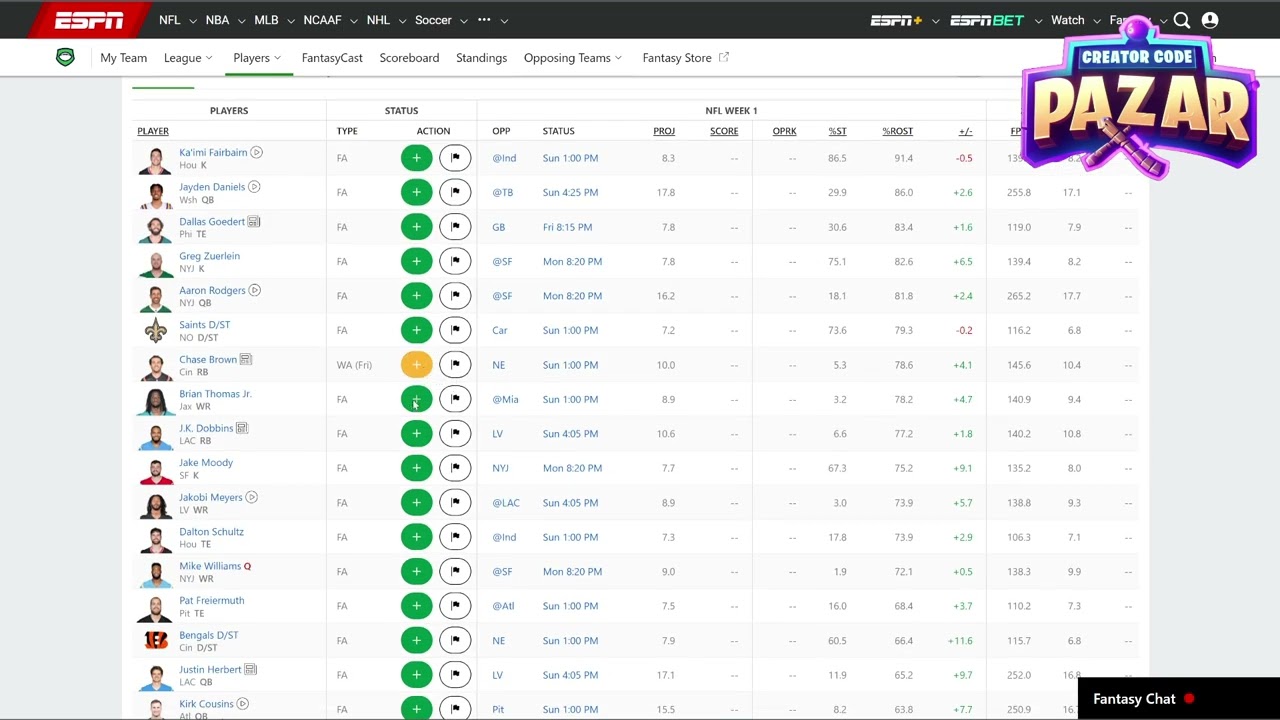This screenshot has width=1280, height=720.
Task: Flag Brian Thomas Jr. to watch list
Action: tap(455, 399)
